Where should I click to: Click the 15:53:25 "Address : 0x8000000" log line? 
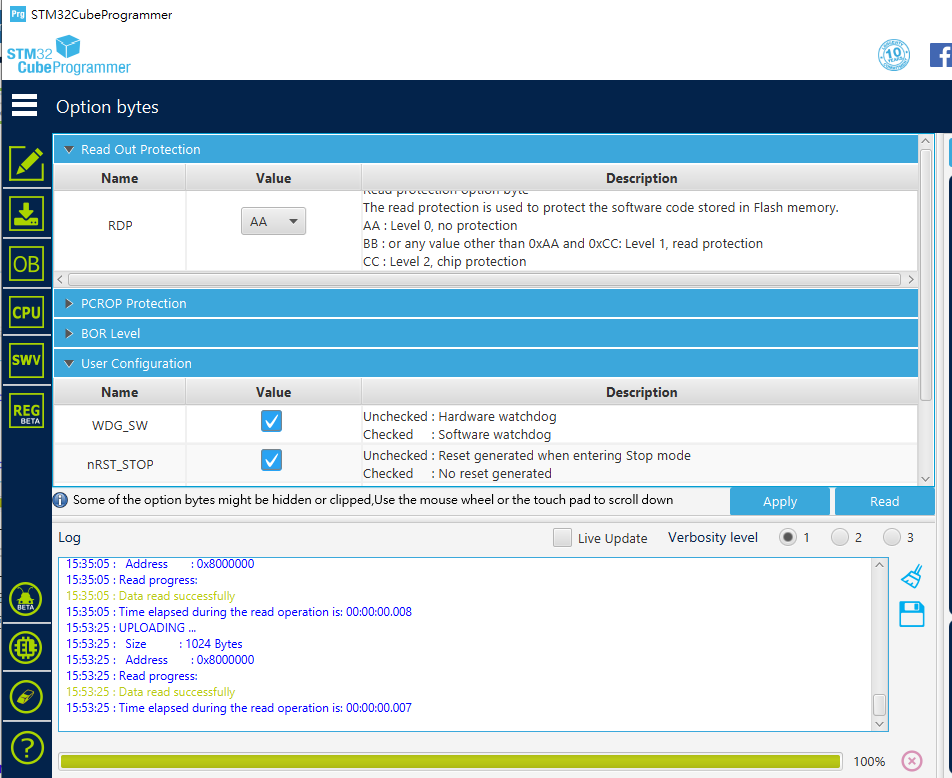point(160,660)
